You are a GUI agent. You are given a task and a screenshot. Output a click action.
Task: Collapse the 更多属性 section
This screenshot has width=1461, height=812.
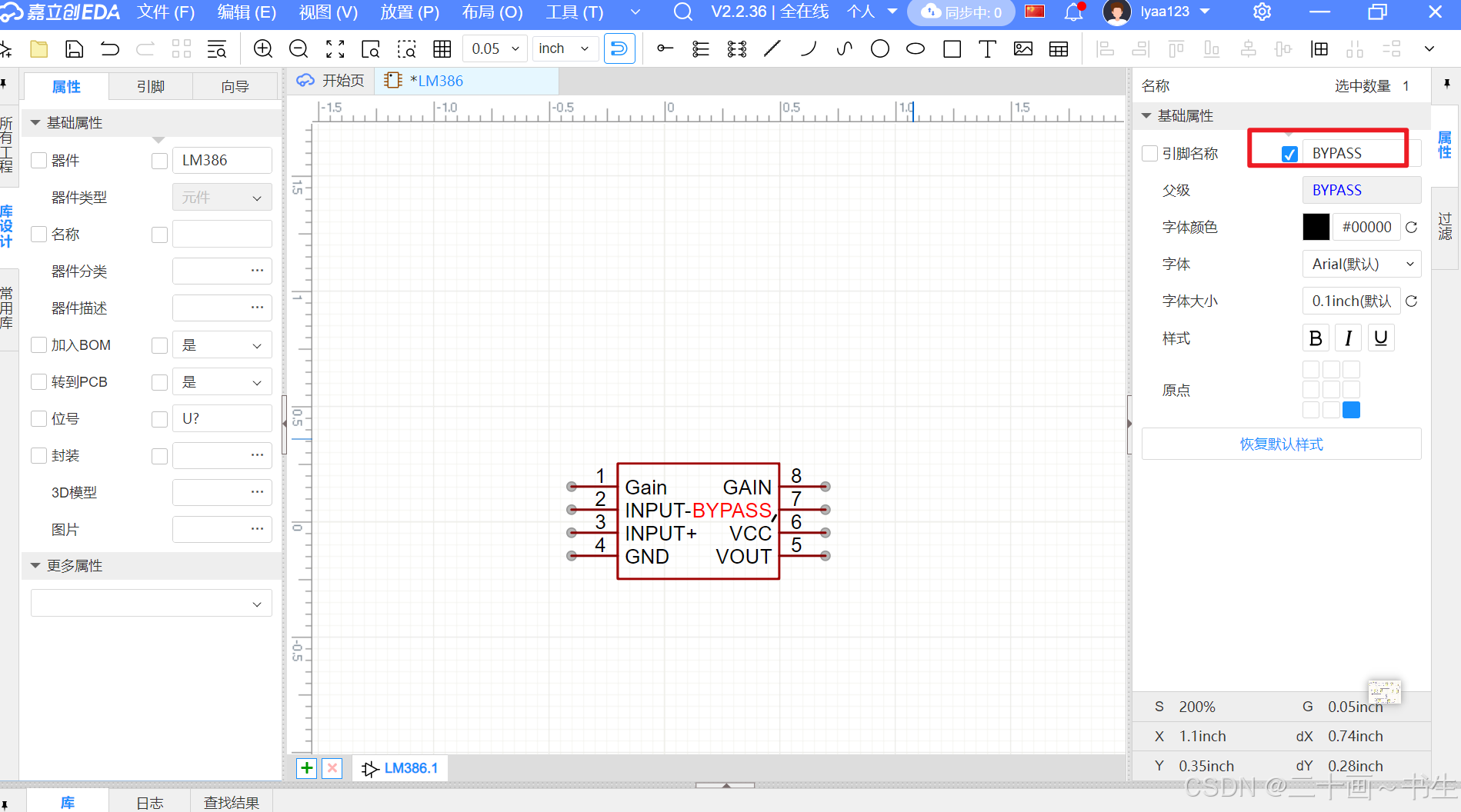point(35,566)
